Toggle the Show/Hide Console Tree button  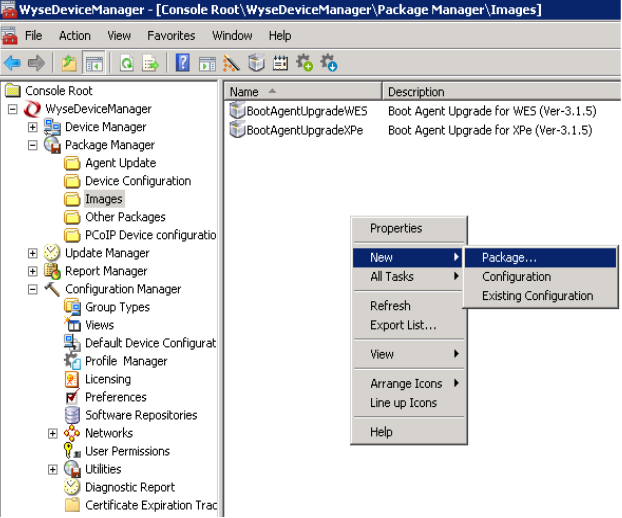point(93,63)
